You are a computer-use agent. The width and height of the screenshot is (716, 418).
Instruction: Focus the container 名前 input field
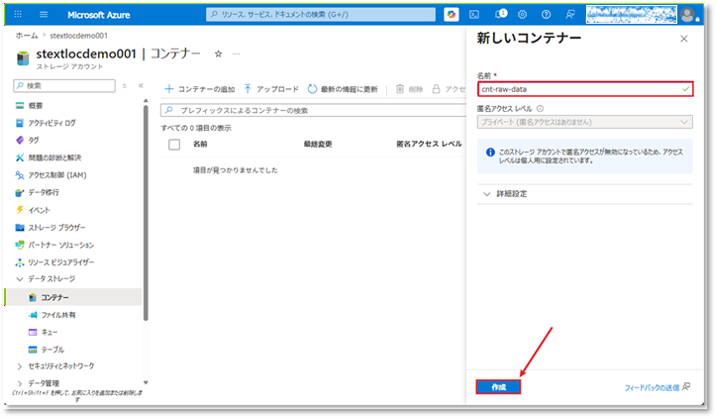585,89
